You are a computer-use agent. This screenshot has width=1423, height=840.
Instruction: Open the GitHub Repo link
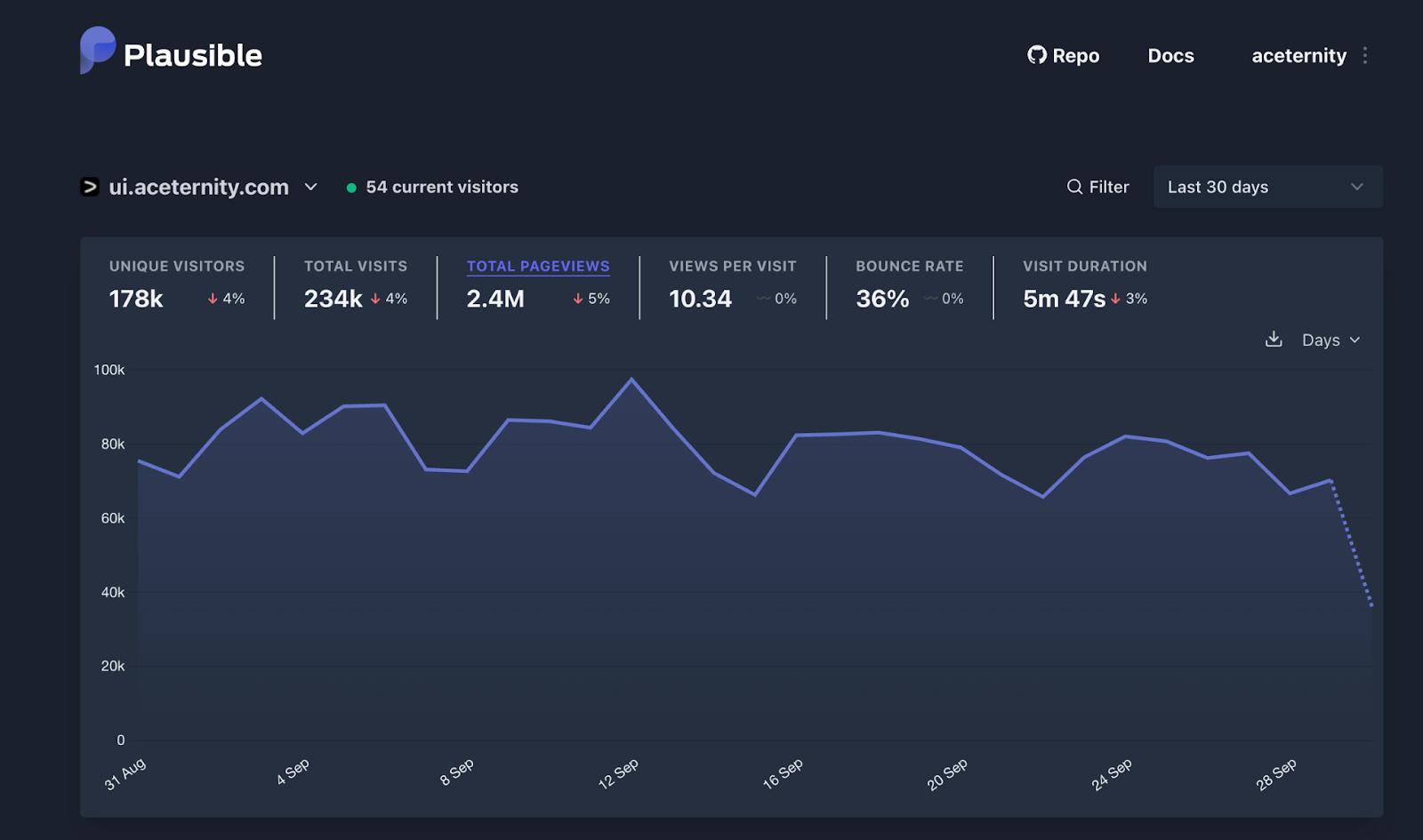[x=1064, y=56]
